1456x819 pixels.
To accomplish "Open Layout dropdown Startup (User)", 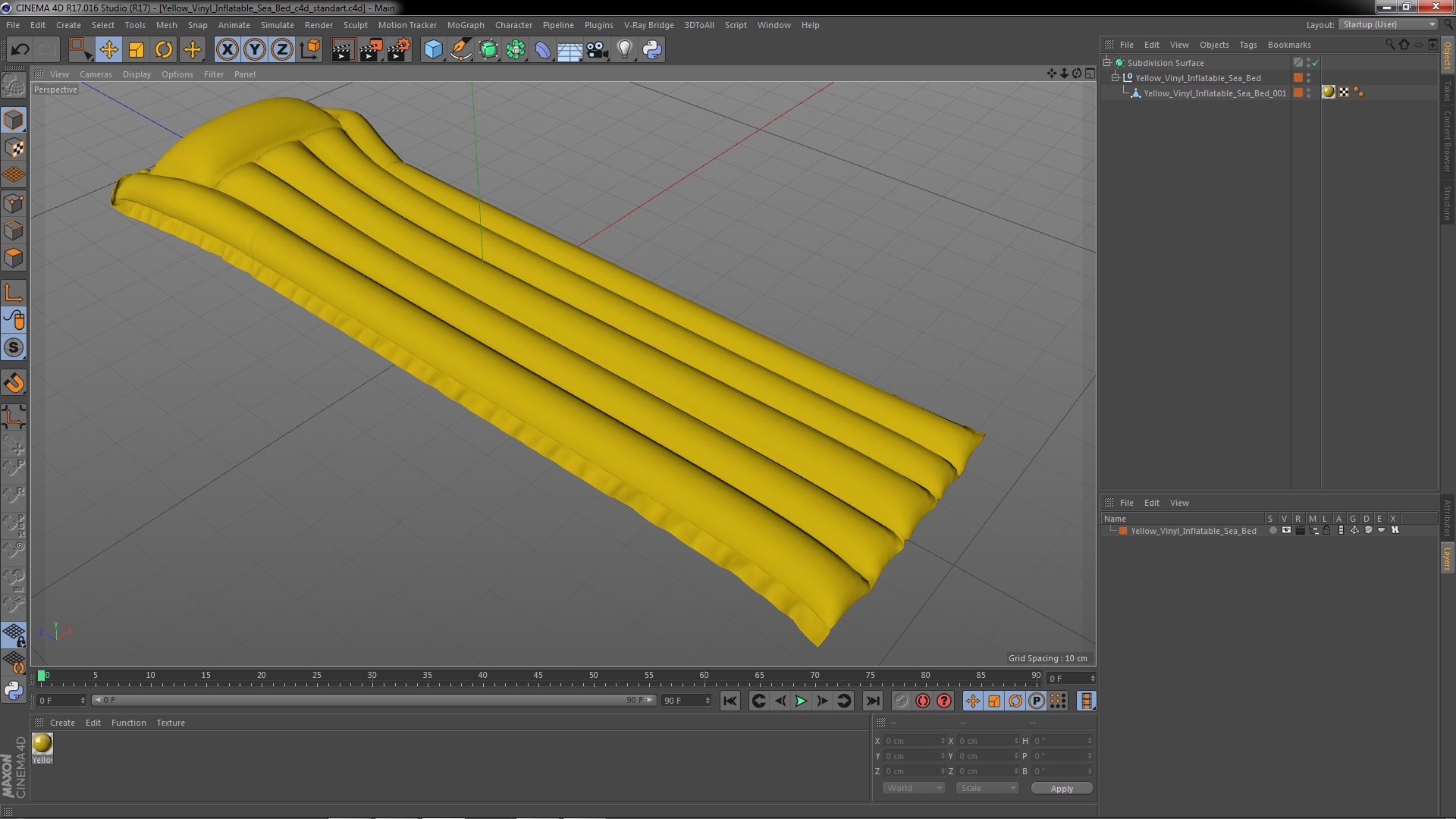I will tap(1389, 24).
